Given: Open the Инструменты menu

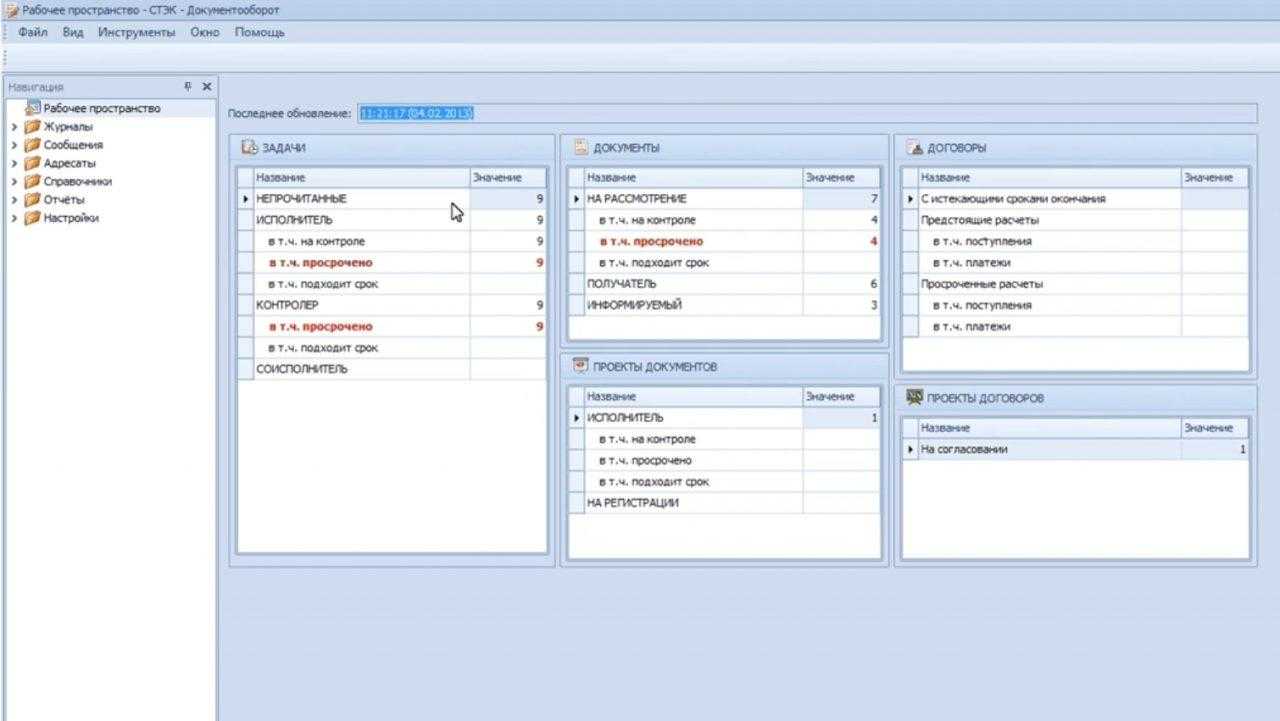Looking at the screenshot, I should [x=136, y=32].
